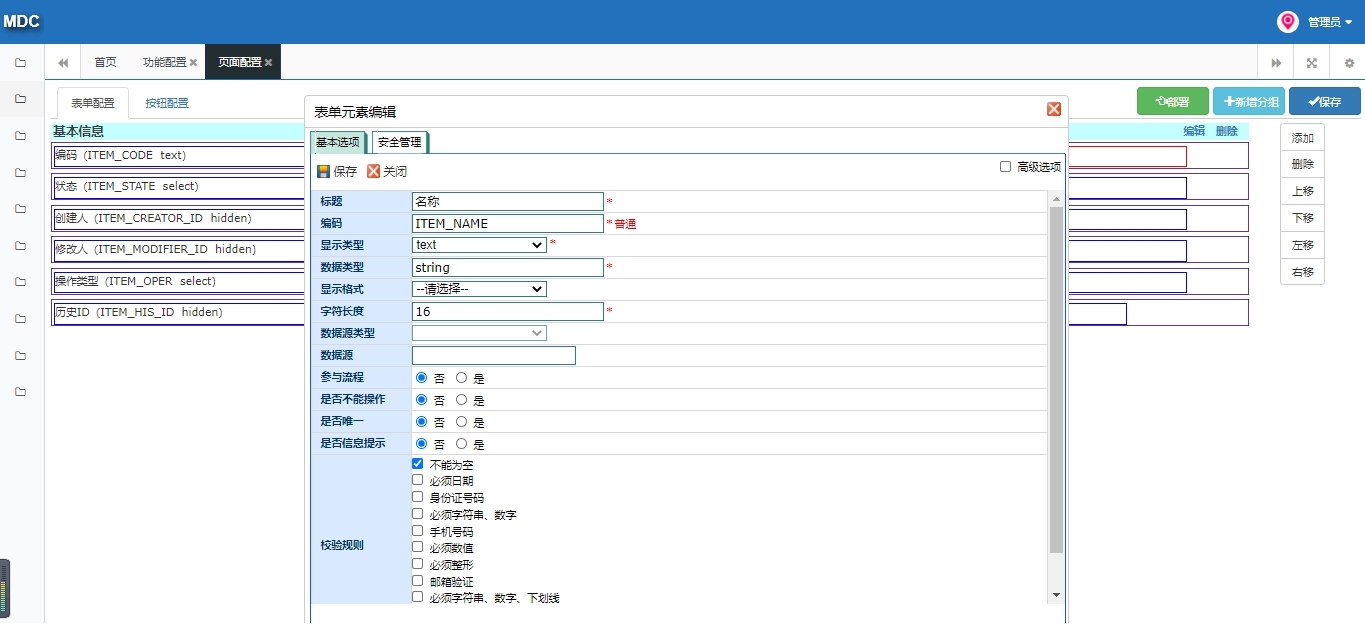Click the 上移 side button
This screenshot has width=1365, height=635.
(1303, 192)
